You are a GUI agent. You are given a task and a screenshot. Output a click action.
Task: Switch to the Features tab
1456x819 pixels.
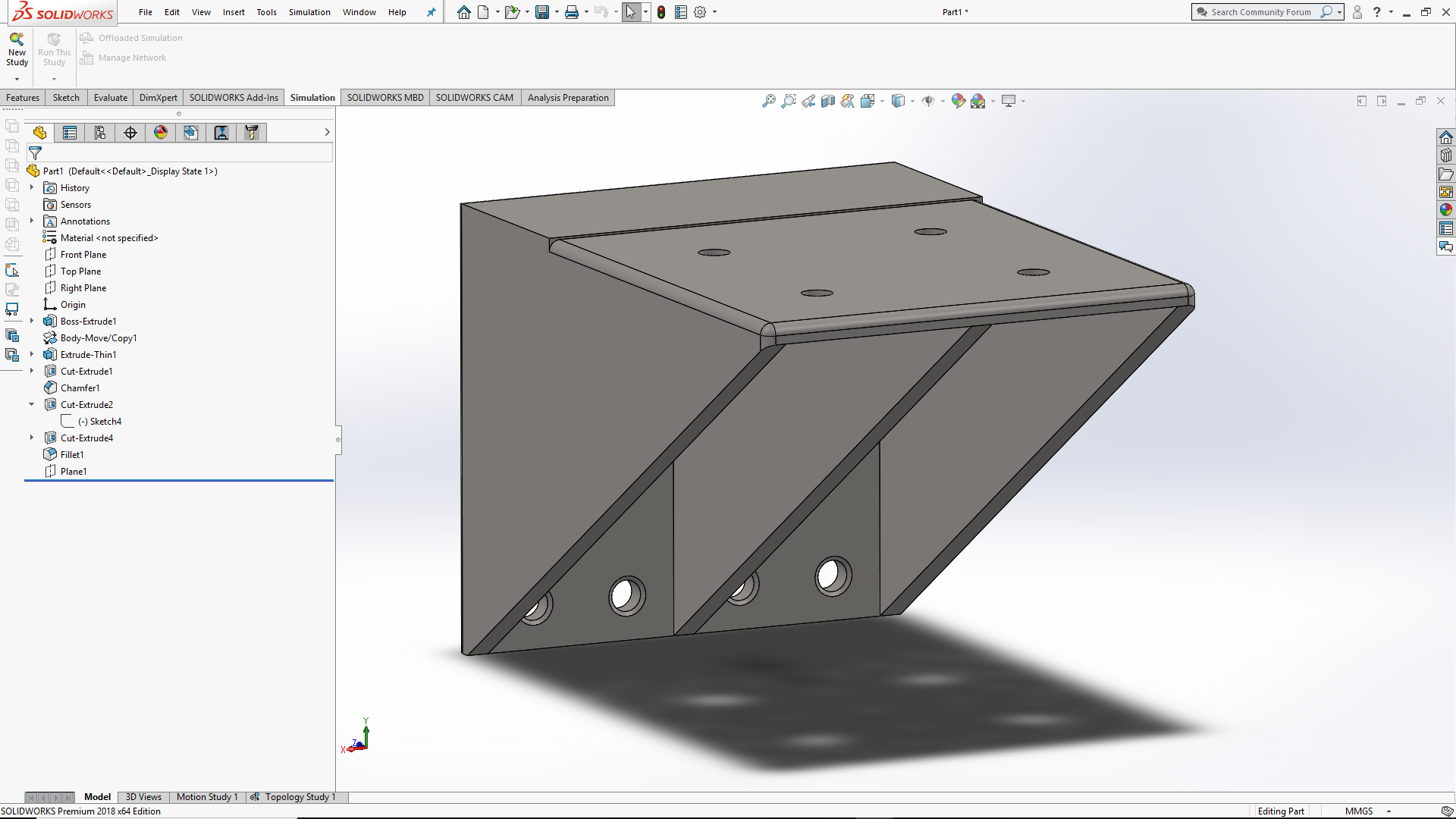pyautogui.click(x=23, y=98)
